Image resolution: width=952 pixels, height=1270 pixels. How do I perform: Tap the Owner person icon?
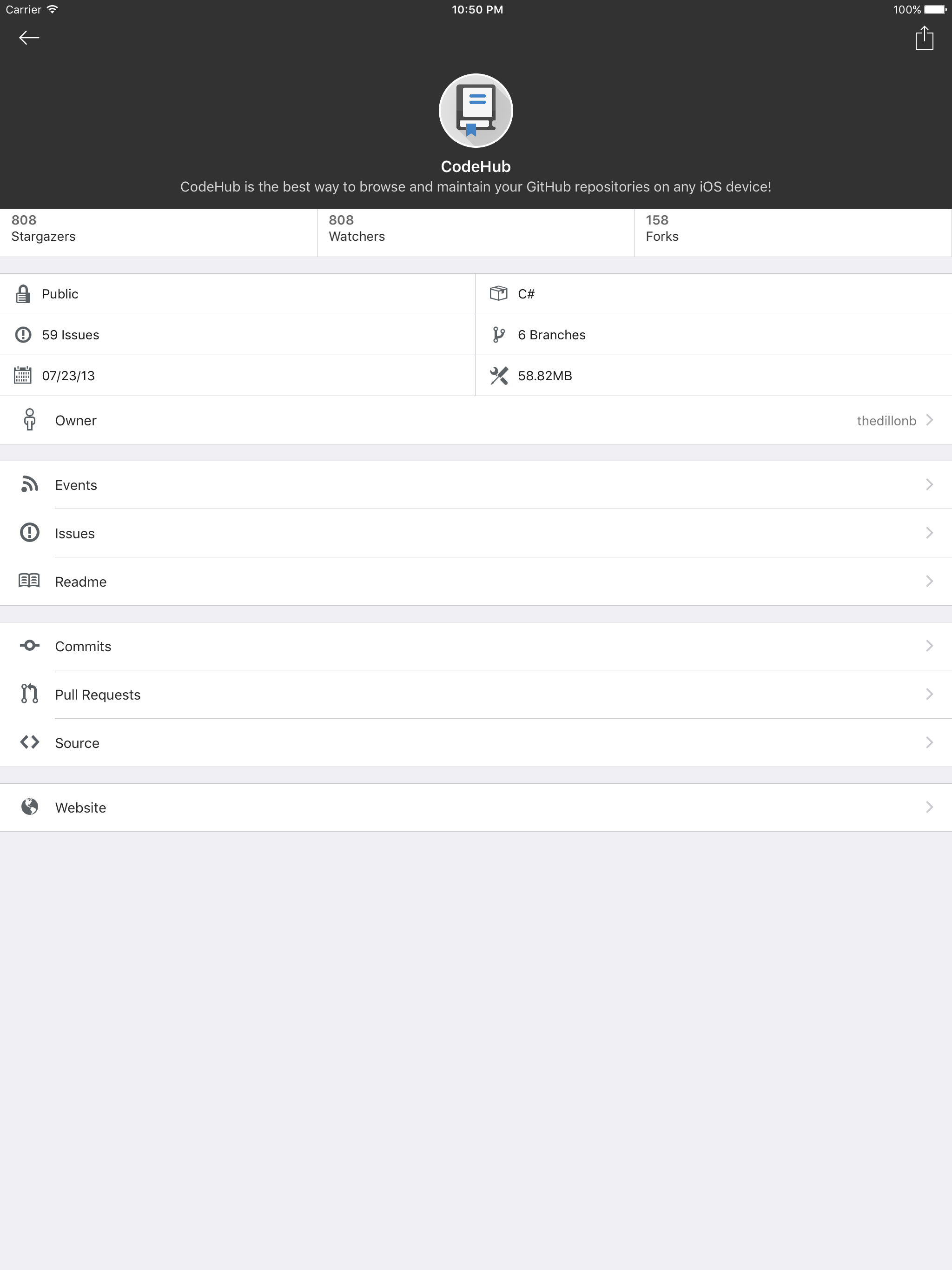pyautogui.click(x=29, y=420)
